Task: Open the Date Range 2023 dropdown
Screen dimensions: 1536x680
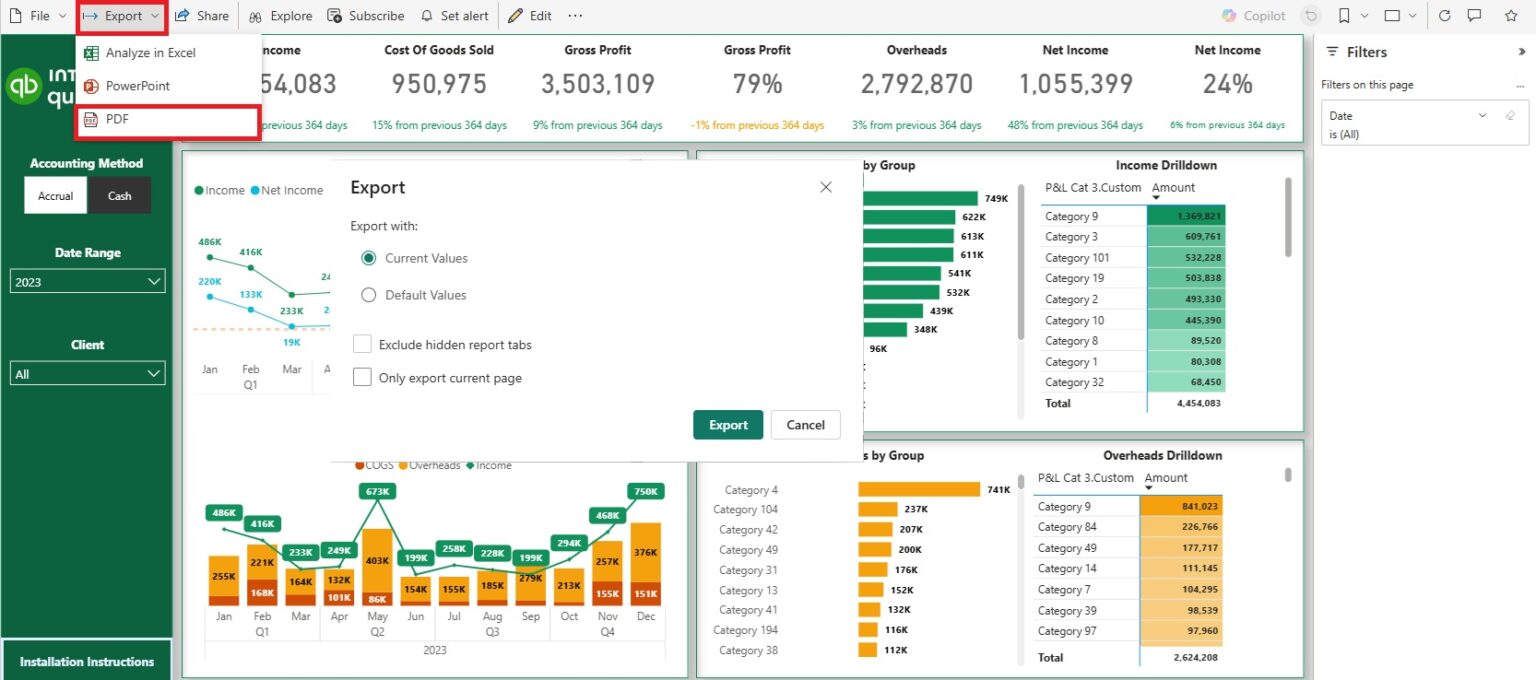Action: [x=87, y=280]
